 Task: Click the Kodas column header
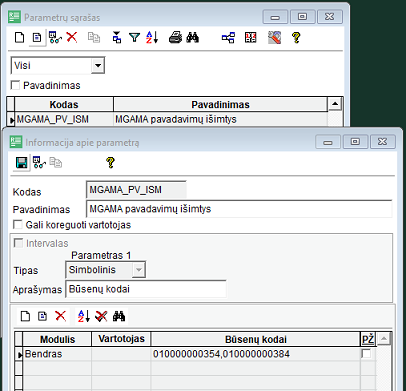64,104
